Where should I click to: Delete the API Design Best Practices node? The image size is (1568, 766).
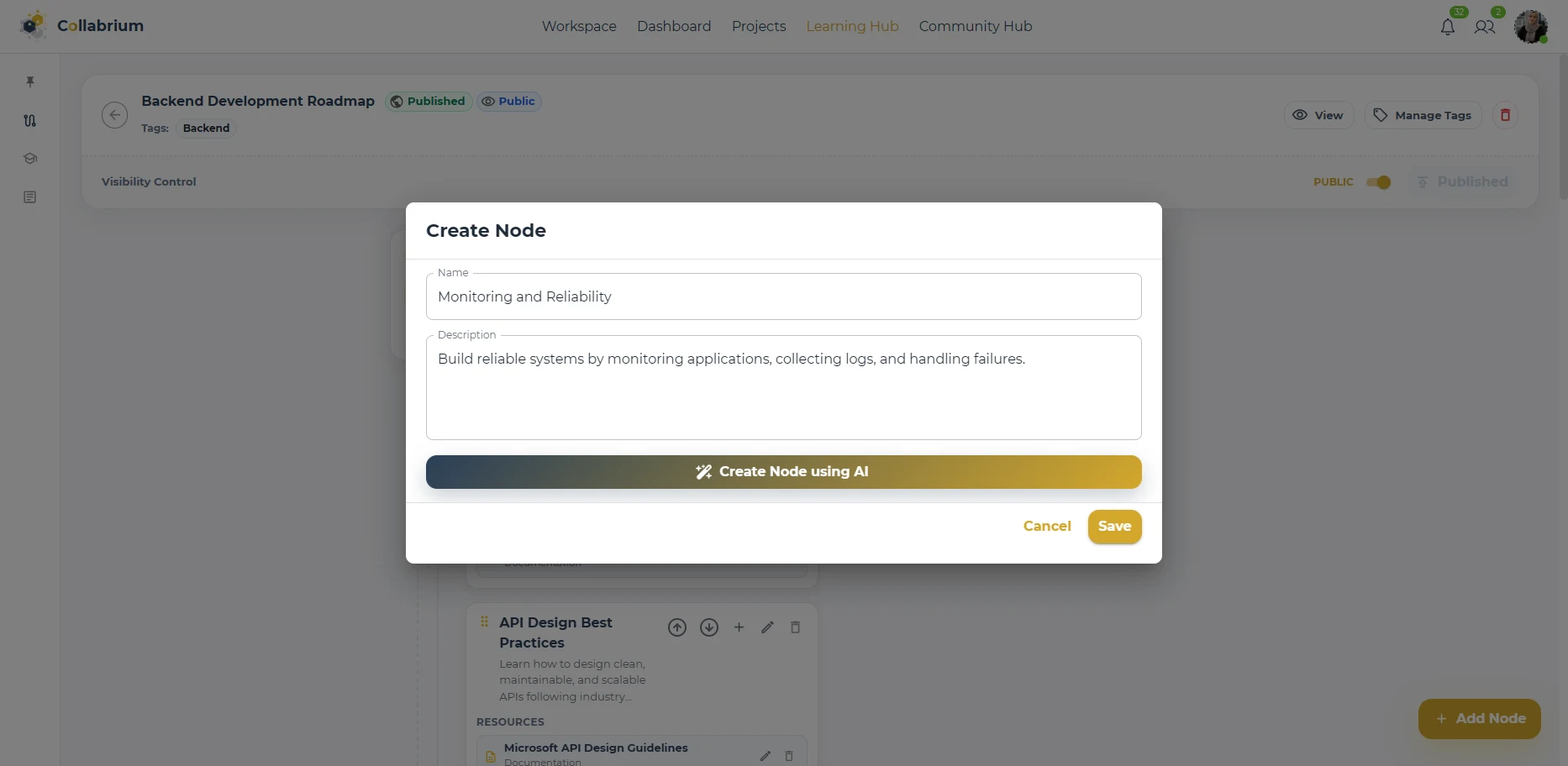click(x=795, y=627)
